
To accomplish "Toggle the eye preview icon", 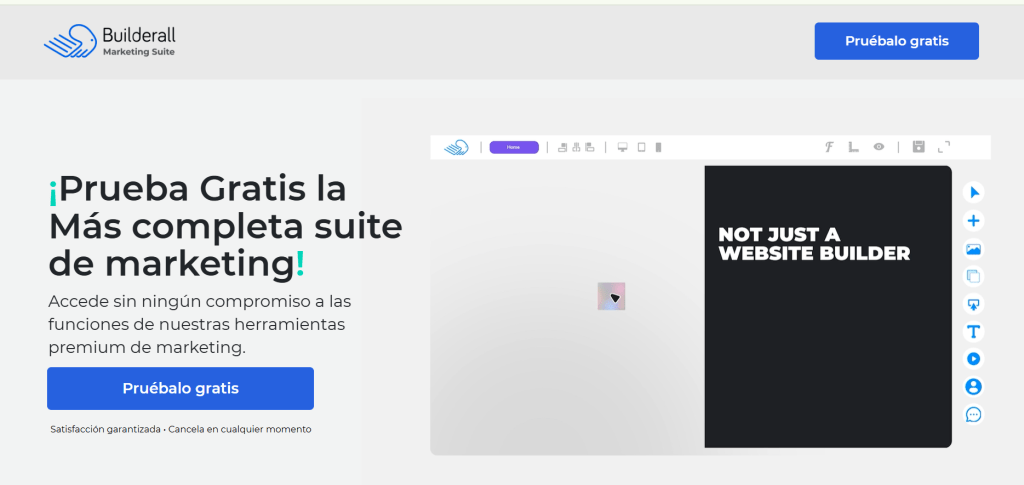I will coord(879,147).
